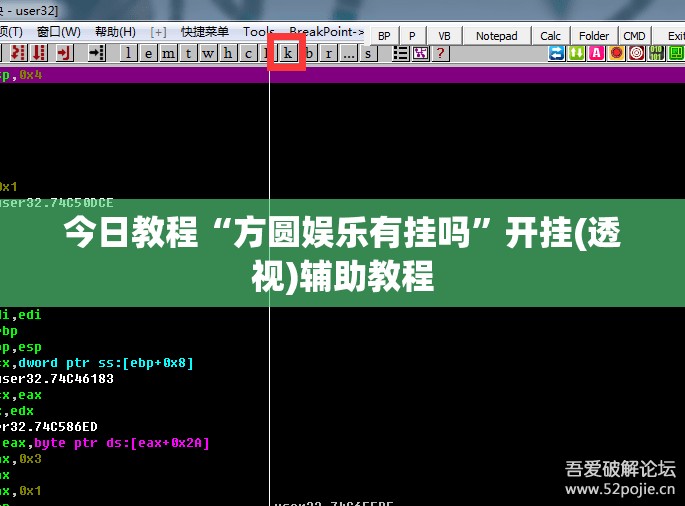The height and width of the screenshot is (506, 685).
Task: Click the purple appearance grid icon
Action: (x=420, y=53)
